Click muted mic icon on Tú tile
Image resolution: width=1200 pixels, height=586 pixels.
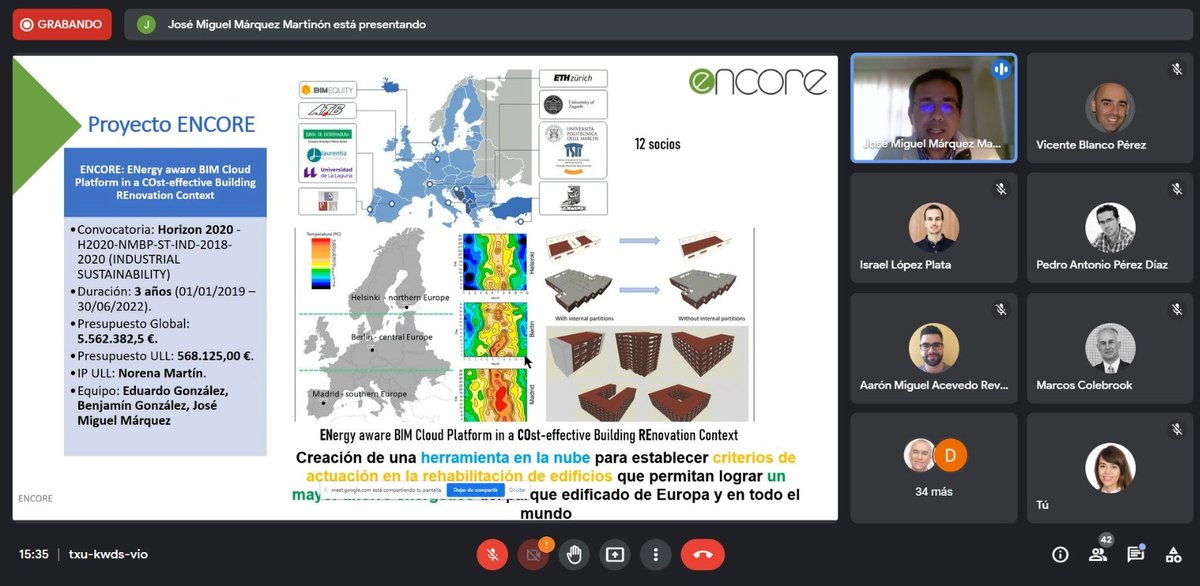[x=1177, y=429]
